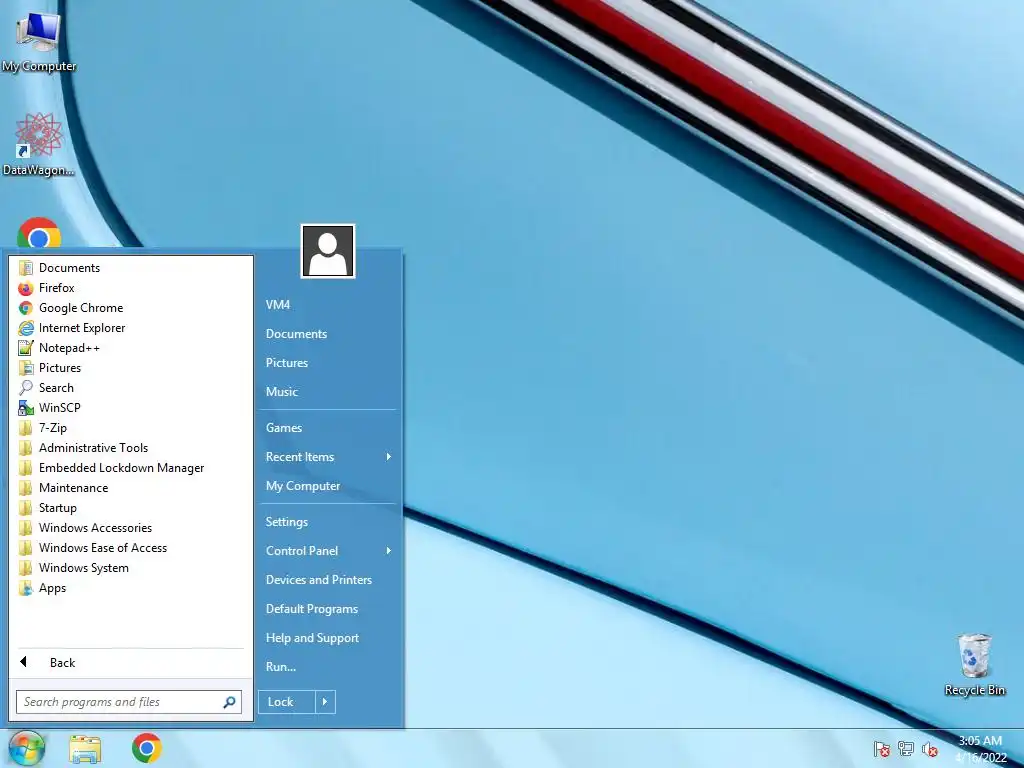Click the Internet Explorer icon in list
Viewport: 1024px width, 768px height.
tap(25, 328)
